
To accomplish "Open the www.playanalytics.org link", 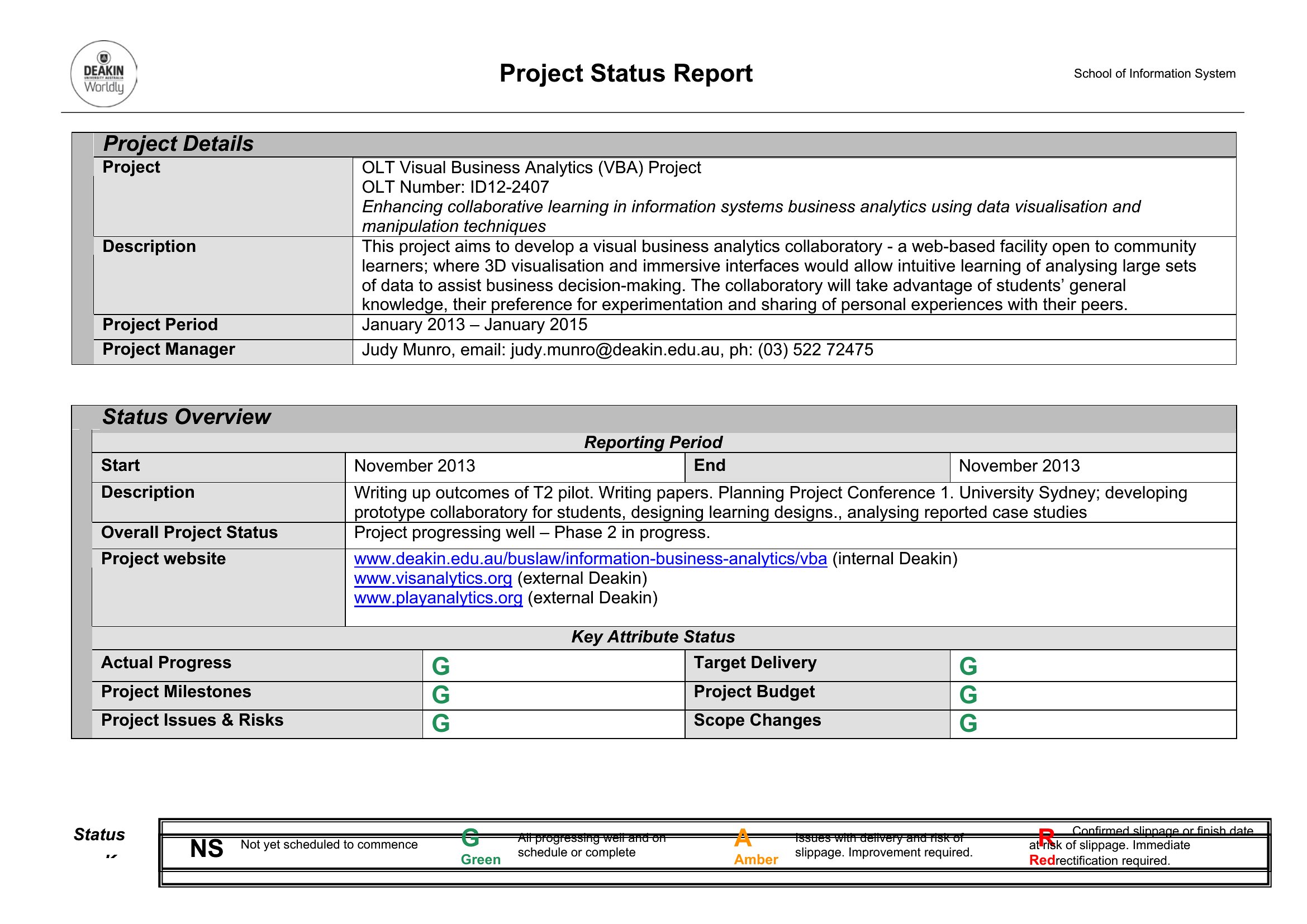I will click(x=438, y=597).
